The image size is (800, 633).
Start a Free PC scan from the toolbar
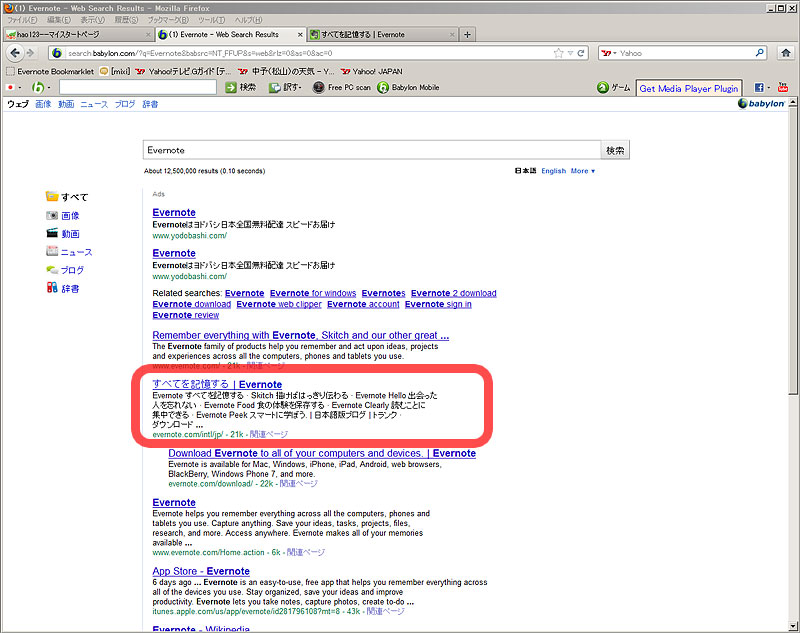318,88
